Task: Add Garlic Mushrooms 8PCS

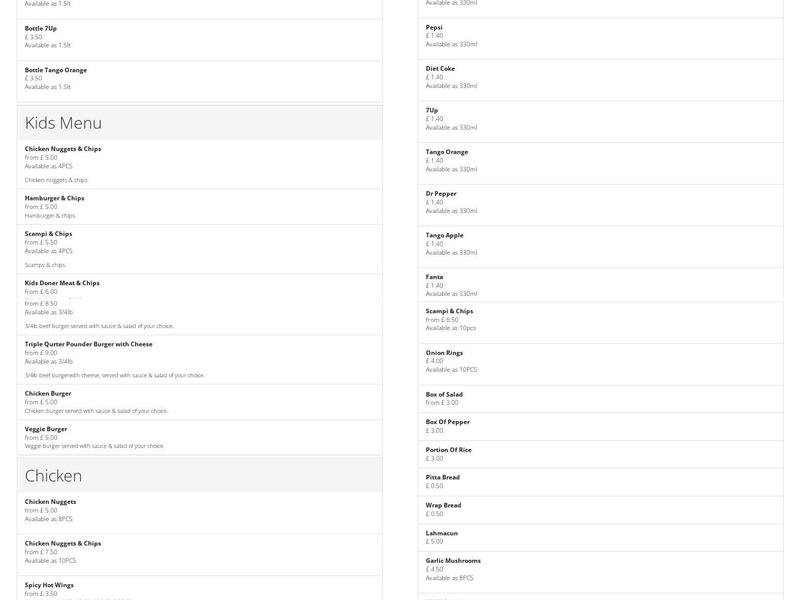Action: [x=600, y=569]
